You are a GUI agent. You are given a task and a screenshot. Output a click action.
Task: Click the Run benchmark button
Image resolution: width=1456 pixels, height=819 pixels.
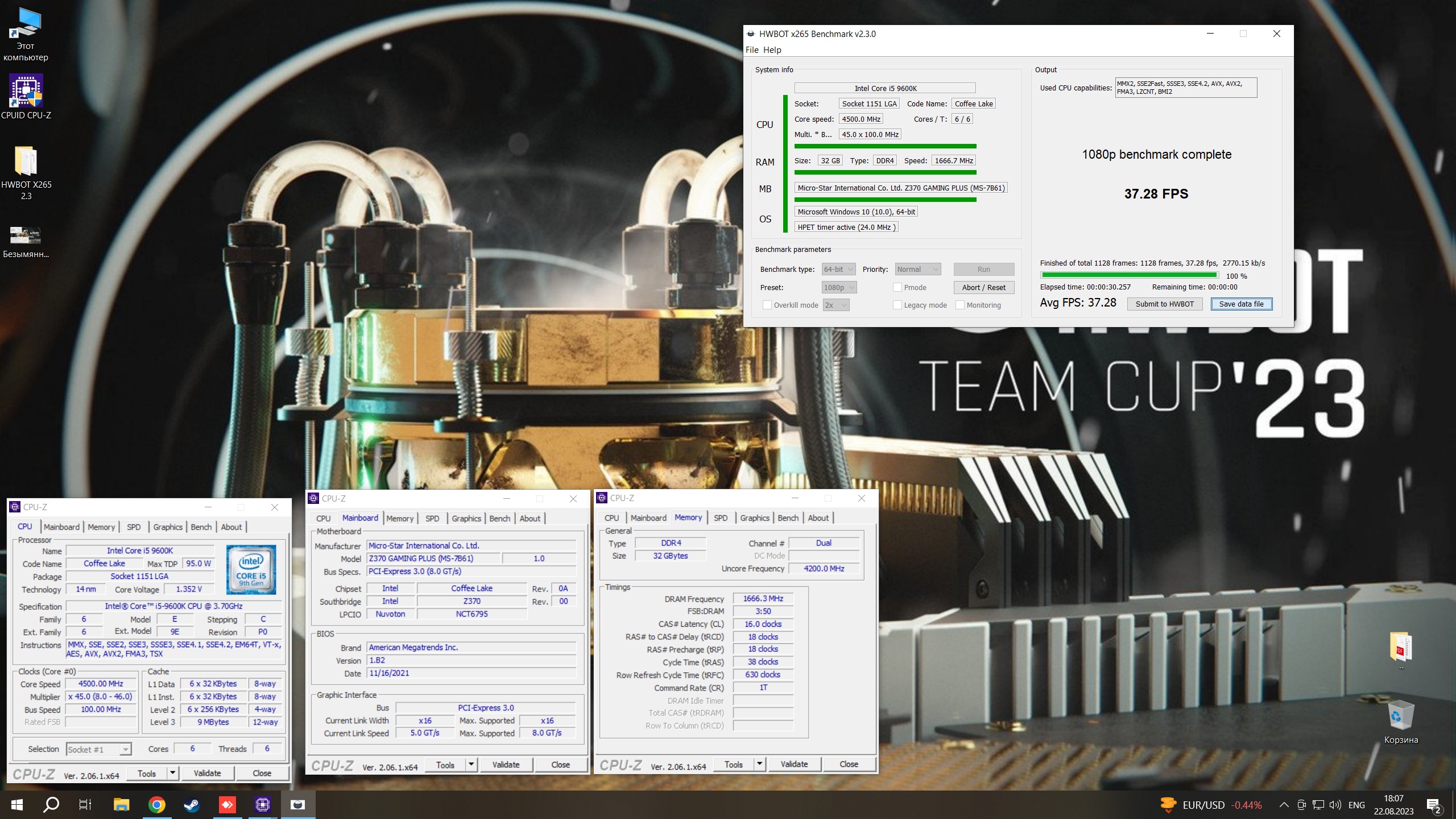tap(984, 269)
